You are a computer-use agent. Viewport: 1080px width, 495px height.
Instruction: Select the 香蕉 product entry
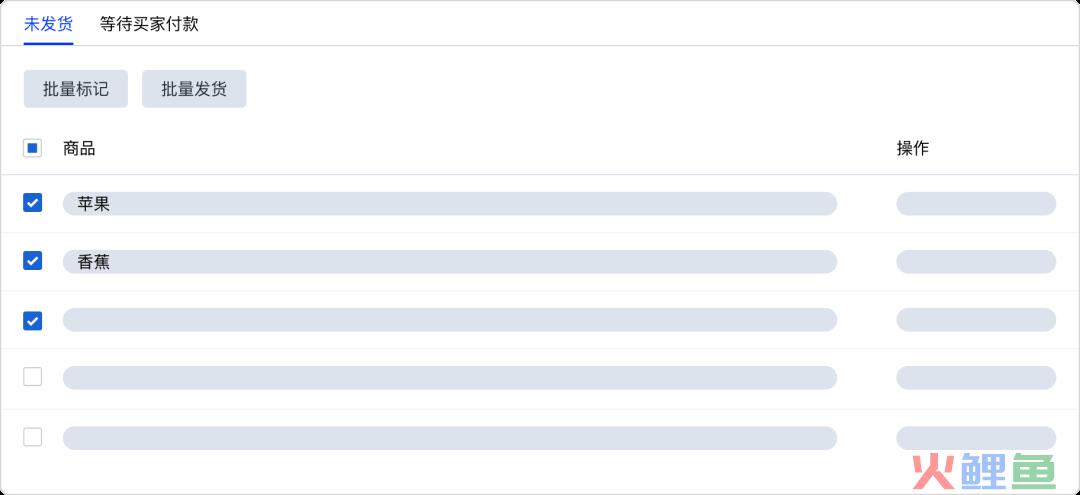(450, 262)
